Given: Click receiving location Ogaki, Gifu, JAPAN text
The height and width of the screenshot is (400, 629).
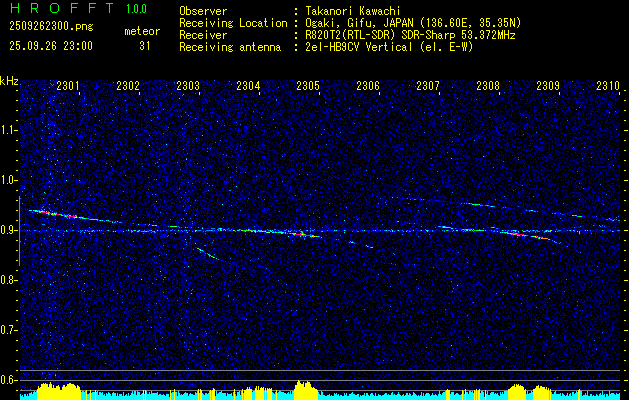Looking at the screenshot, I should 413,23.
